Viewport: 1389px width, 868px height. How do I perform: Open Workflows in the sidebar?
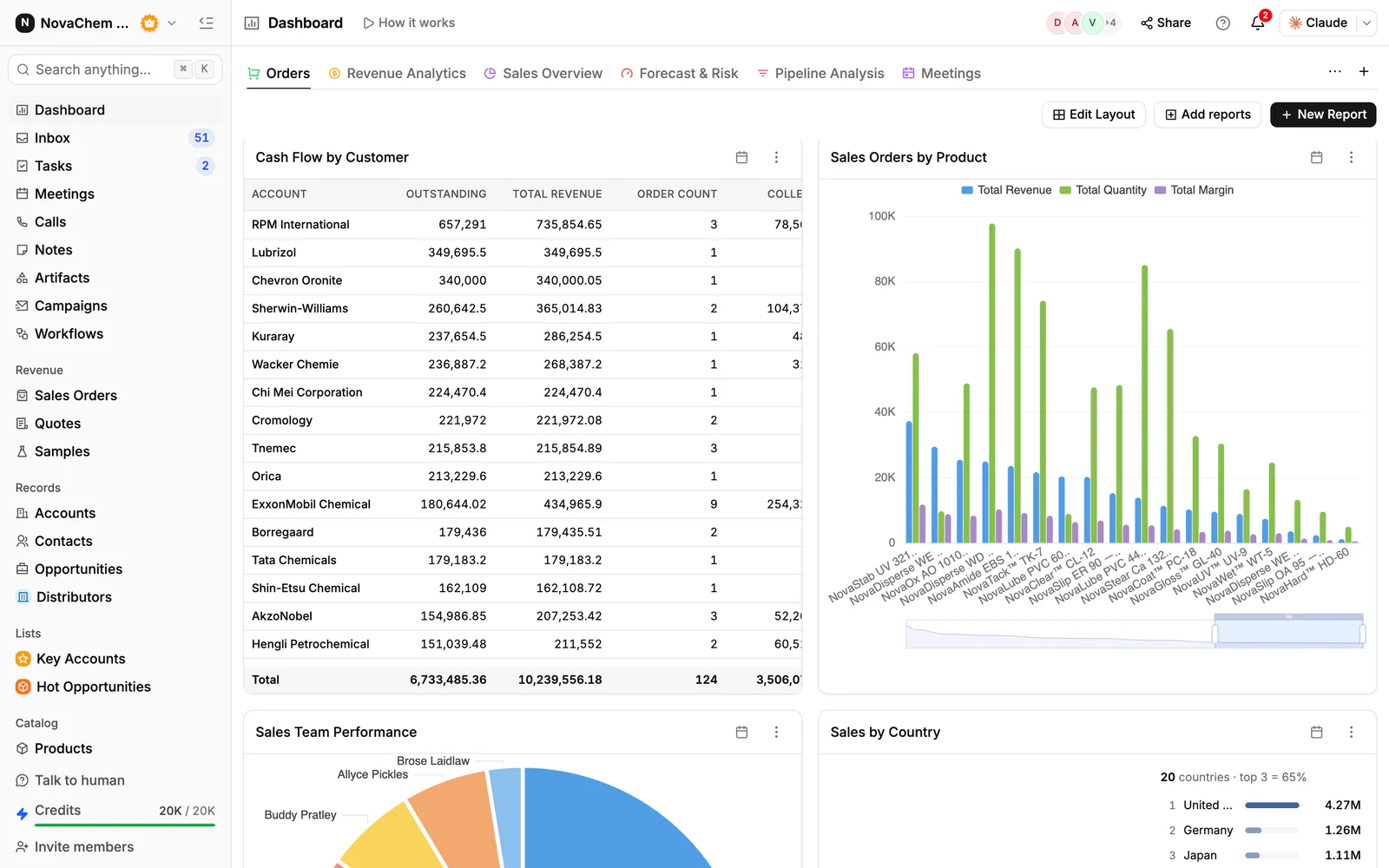point(115,333)
